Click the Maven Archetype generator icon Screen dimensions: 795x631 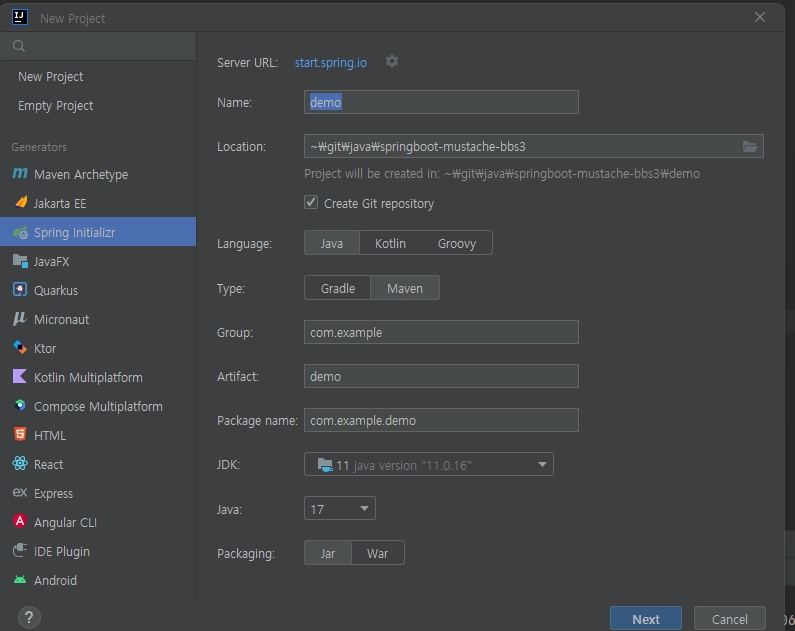(20, 174)
